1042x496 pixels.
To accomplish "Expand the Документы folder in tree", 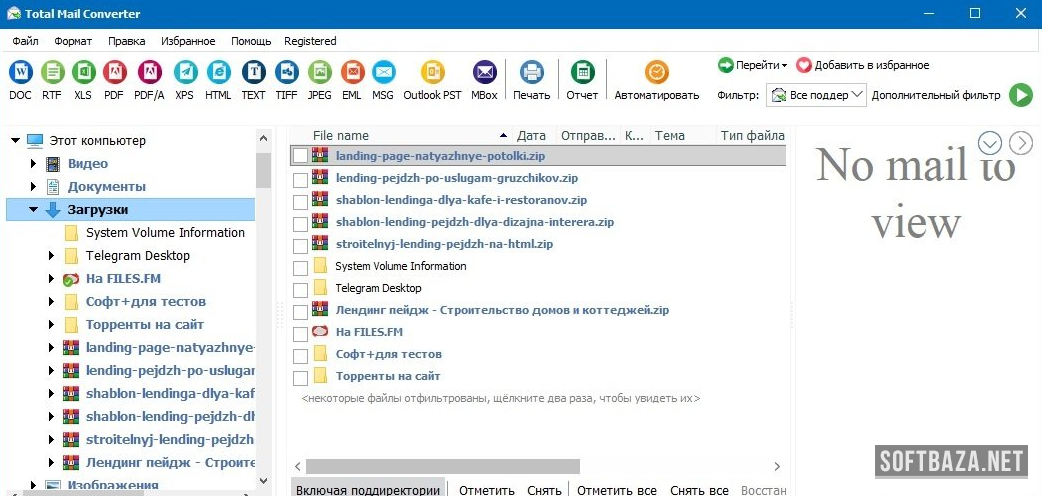I will point(33,187).
